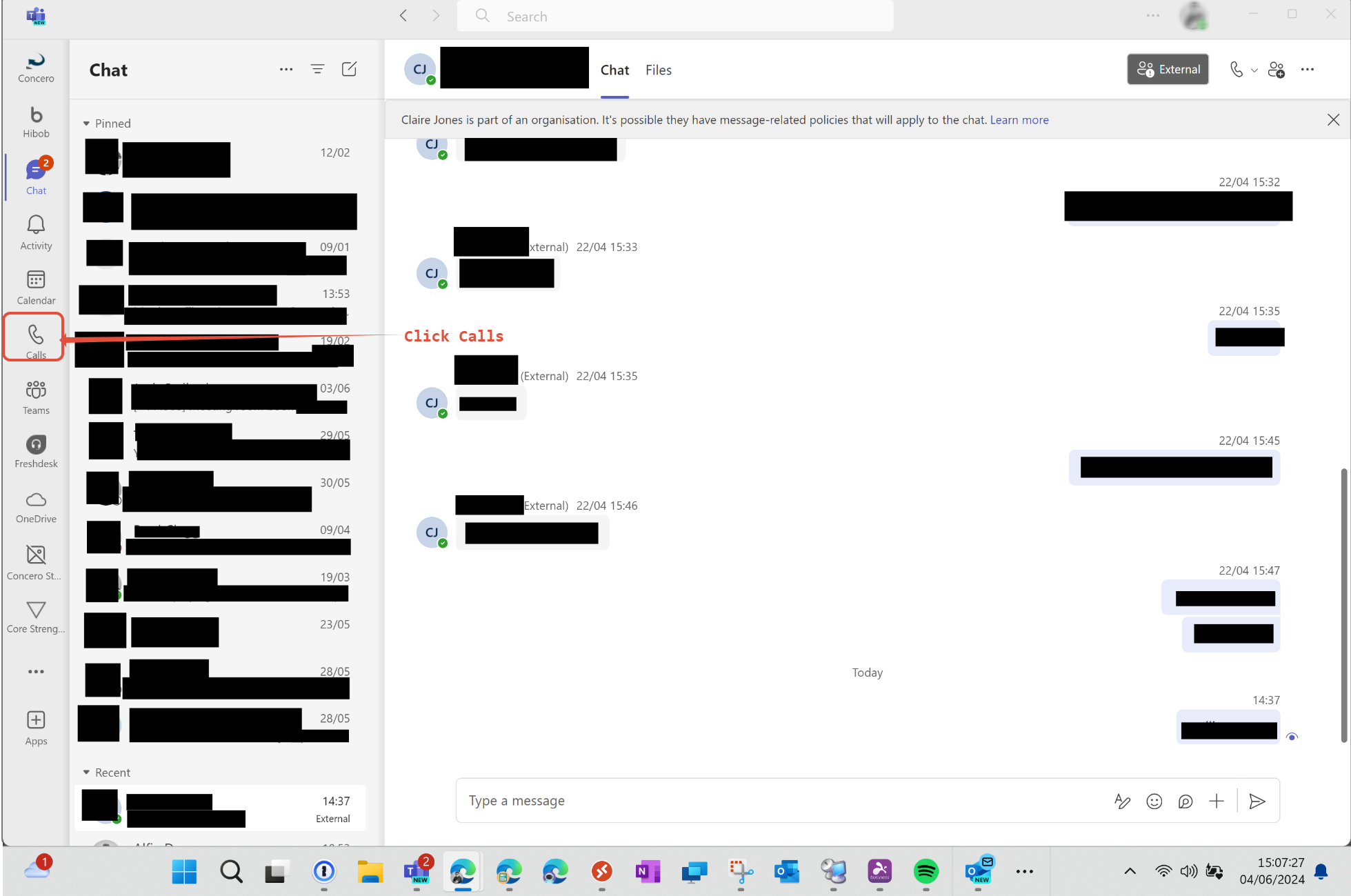This screenshot has width=1351, height=896.
Task: Open the emoji picker in compose box
Action: (1154, 801)
